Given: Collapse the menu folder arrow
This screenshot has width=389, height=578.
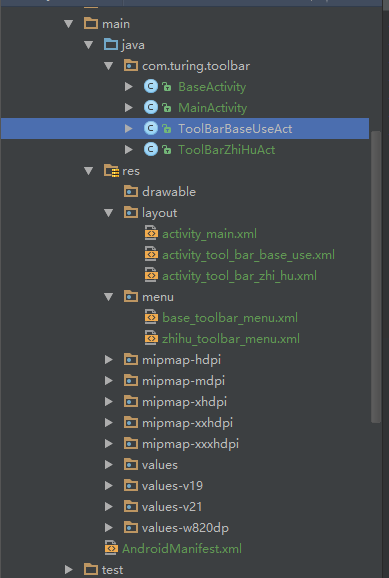Looking at the screenshot, I should [108, 297].
